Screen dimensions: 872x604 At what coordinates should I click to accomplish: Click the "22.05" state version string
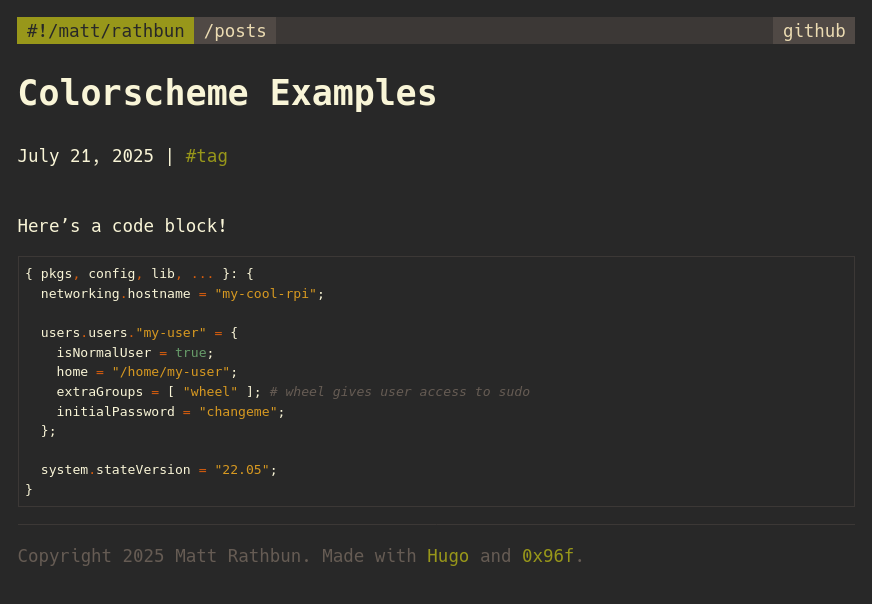click(241, 470)
